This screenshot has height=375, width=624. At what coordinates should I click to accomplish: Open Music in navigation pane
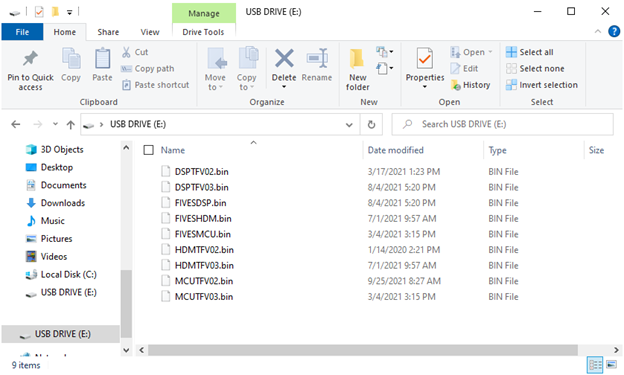(x=45, y=221)
